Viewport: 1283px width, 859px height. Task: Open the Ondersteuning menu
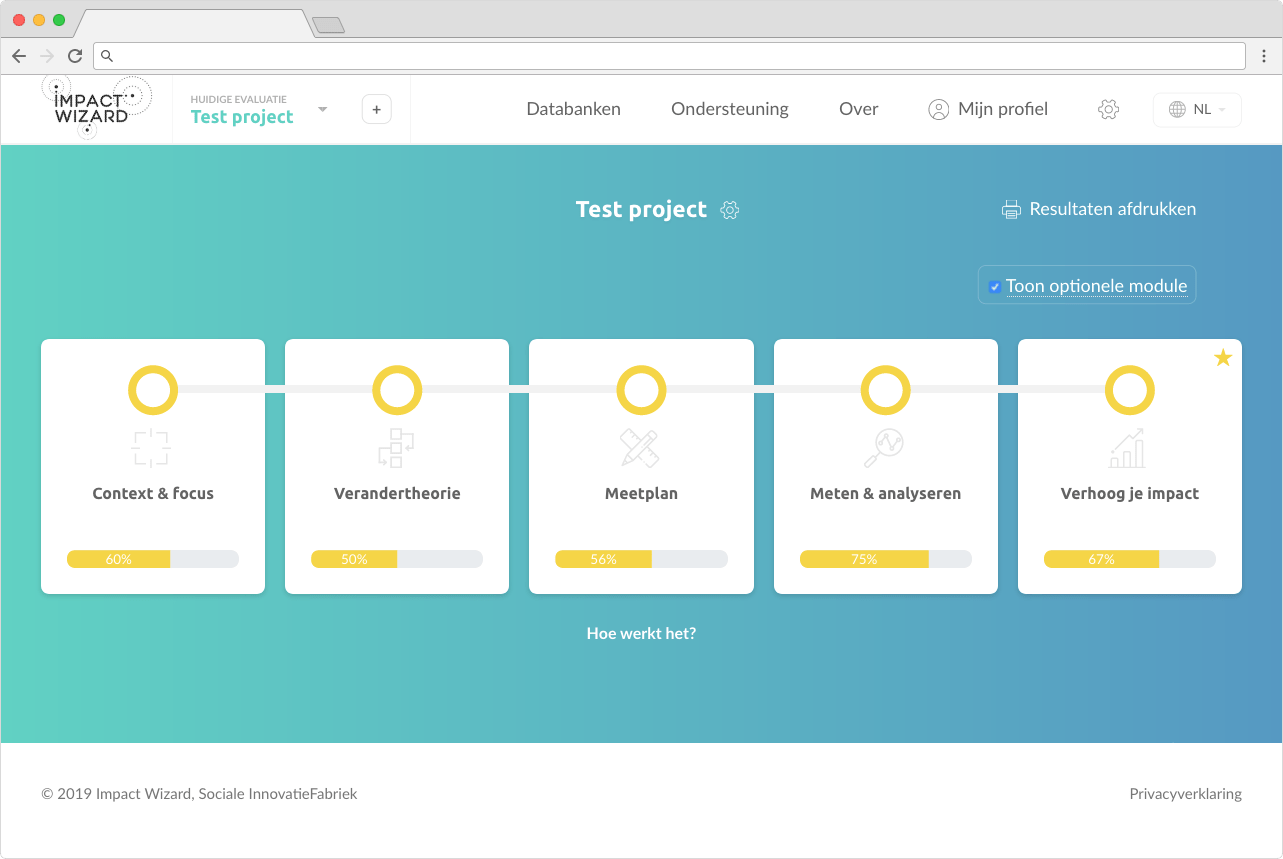pyautogui.click(x=729, y=109)
